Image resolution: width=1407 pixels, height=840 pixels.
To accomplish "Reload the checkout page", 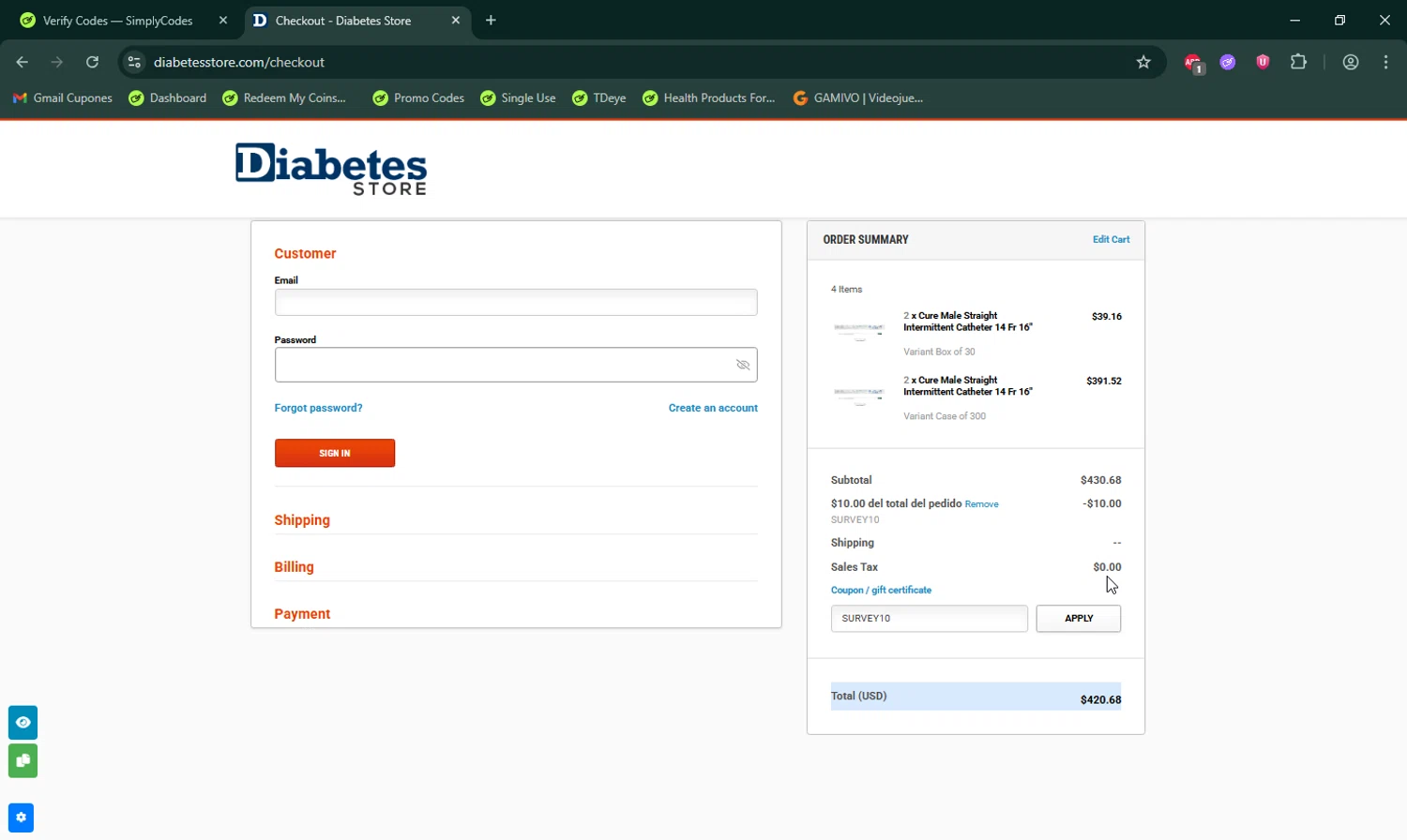I will point(92,62).
